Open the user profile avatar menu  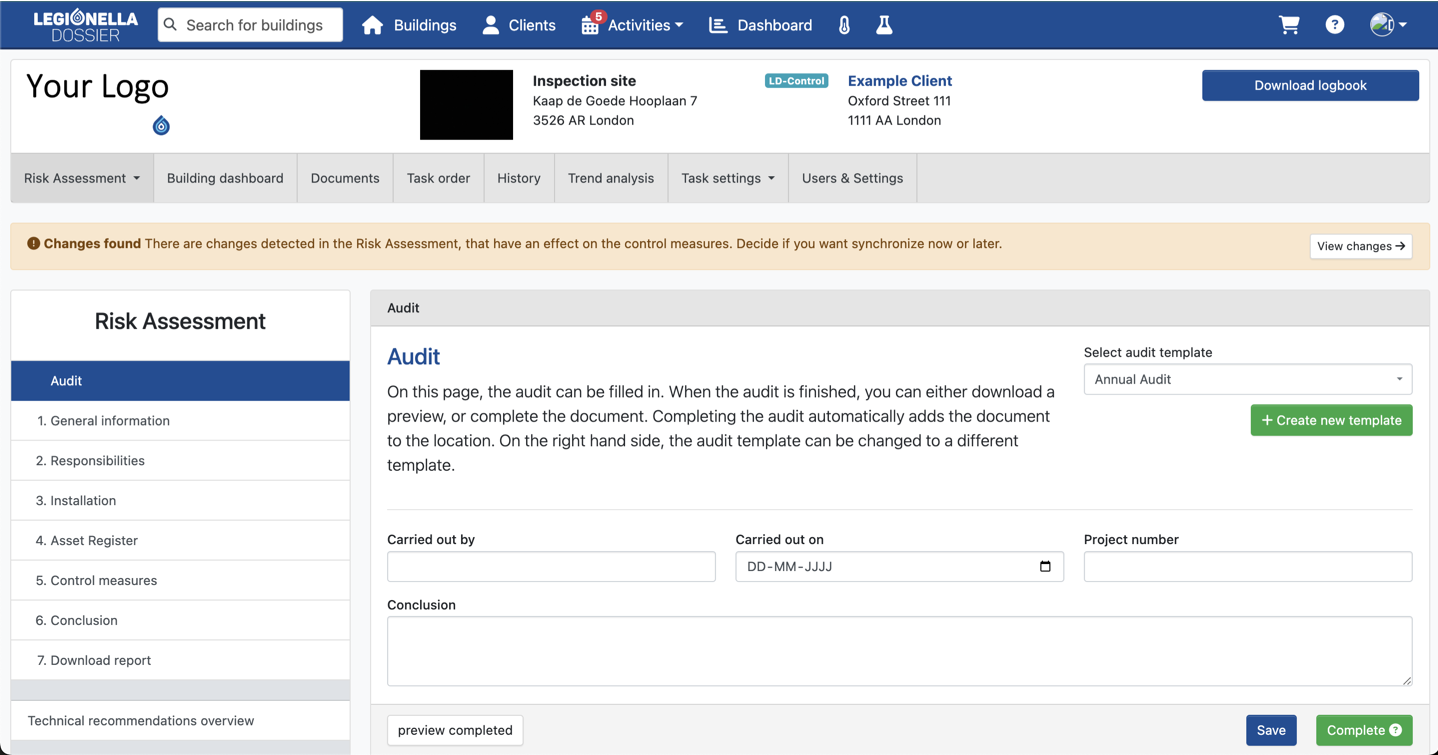pyautogui.click(x=1388, y=25)
